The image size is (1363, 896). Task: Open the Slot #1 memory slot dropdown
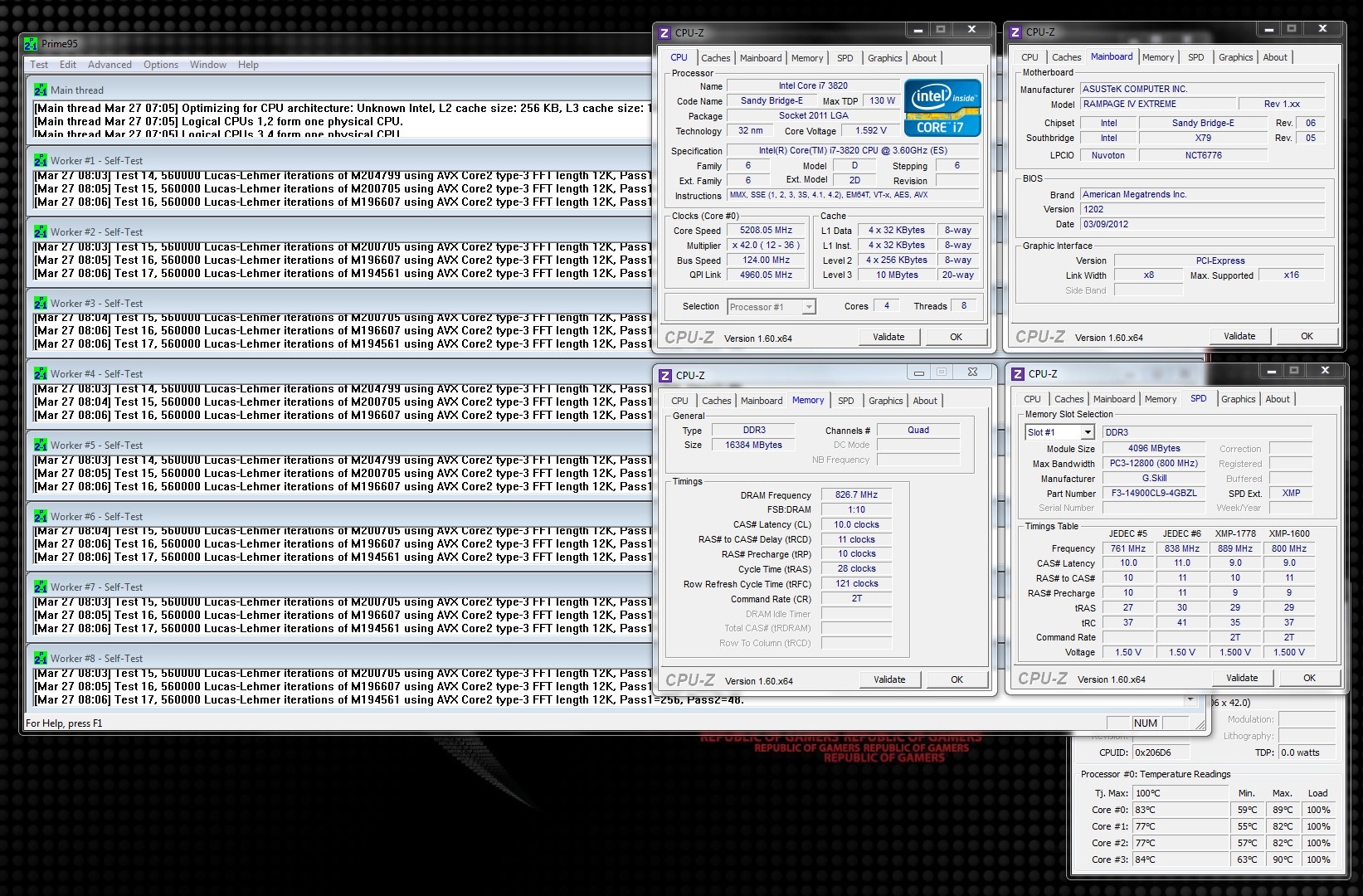1060,432
